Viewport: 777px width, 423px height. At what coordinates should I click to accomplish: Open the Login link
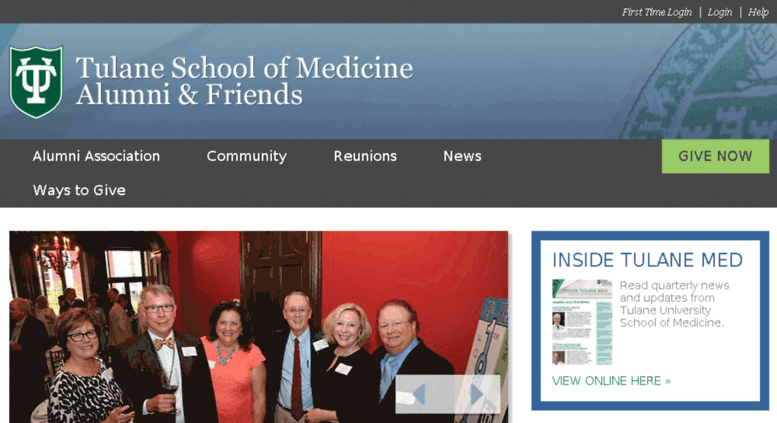(x=720, y=12)
